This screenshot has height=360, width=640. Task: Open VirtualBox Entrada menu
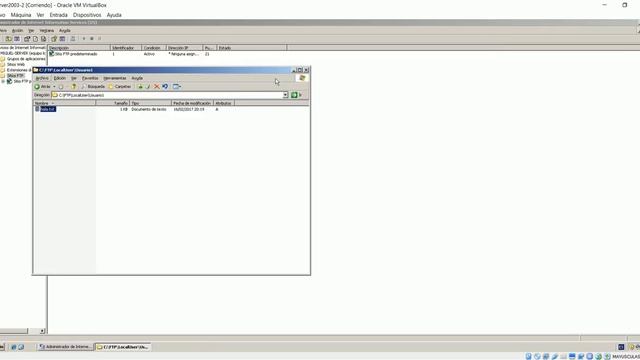coord(58,15)
